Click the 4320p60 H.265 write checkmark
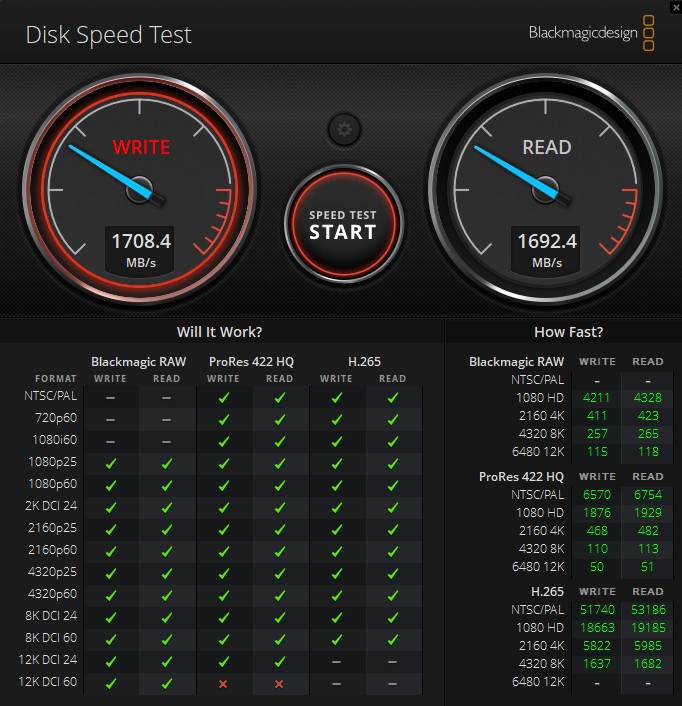Screen dimensions: 682x706 tap(336, 595)
